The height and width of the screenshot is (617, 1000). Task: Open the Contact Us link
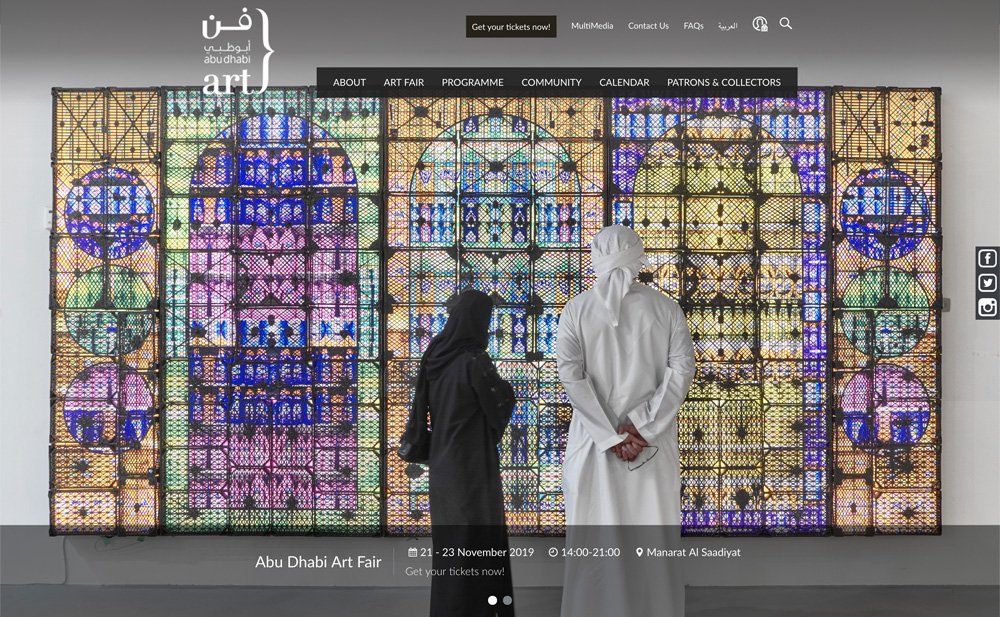(x=648, y=26)
